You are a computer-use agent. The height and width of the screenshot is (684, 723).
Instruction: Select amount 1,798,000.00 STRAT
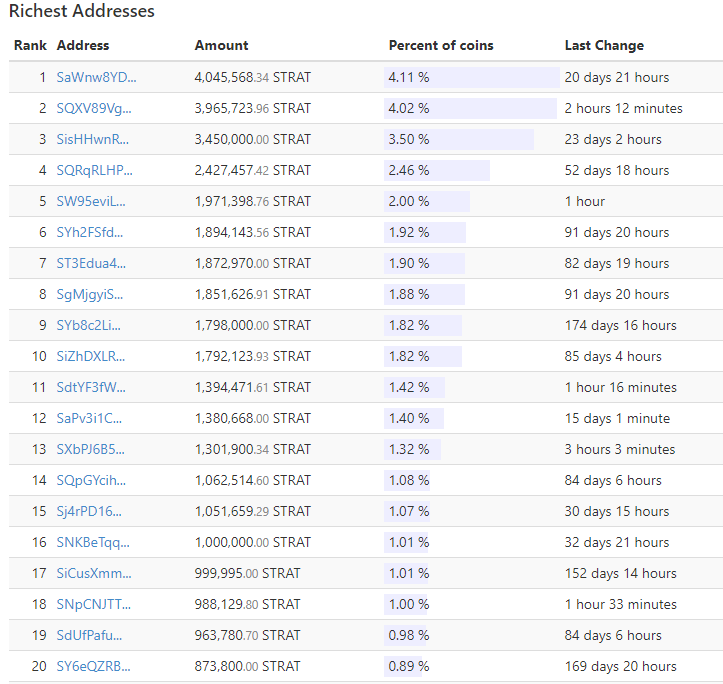coord(253,325)
